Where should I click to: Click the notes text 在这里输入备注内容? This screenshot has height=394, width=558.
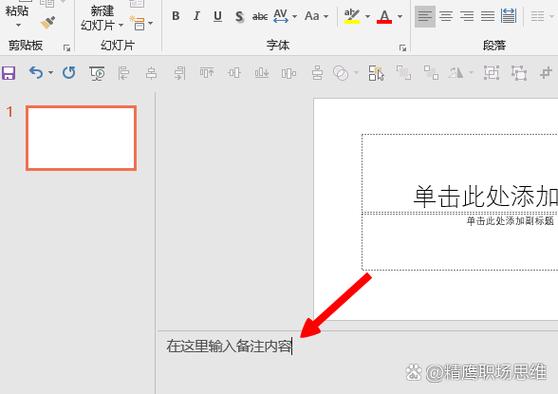228,346
